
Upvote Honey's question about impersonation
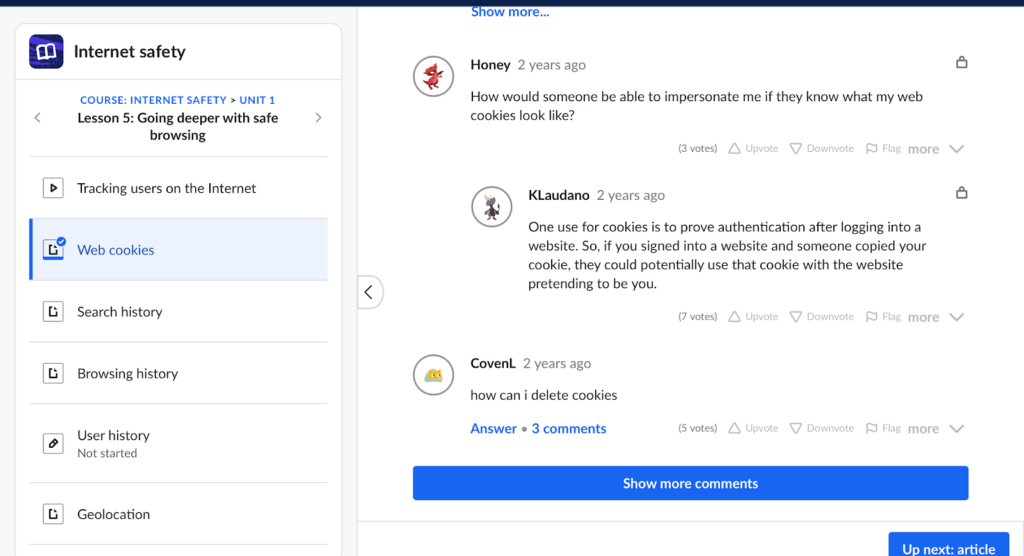752,148
